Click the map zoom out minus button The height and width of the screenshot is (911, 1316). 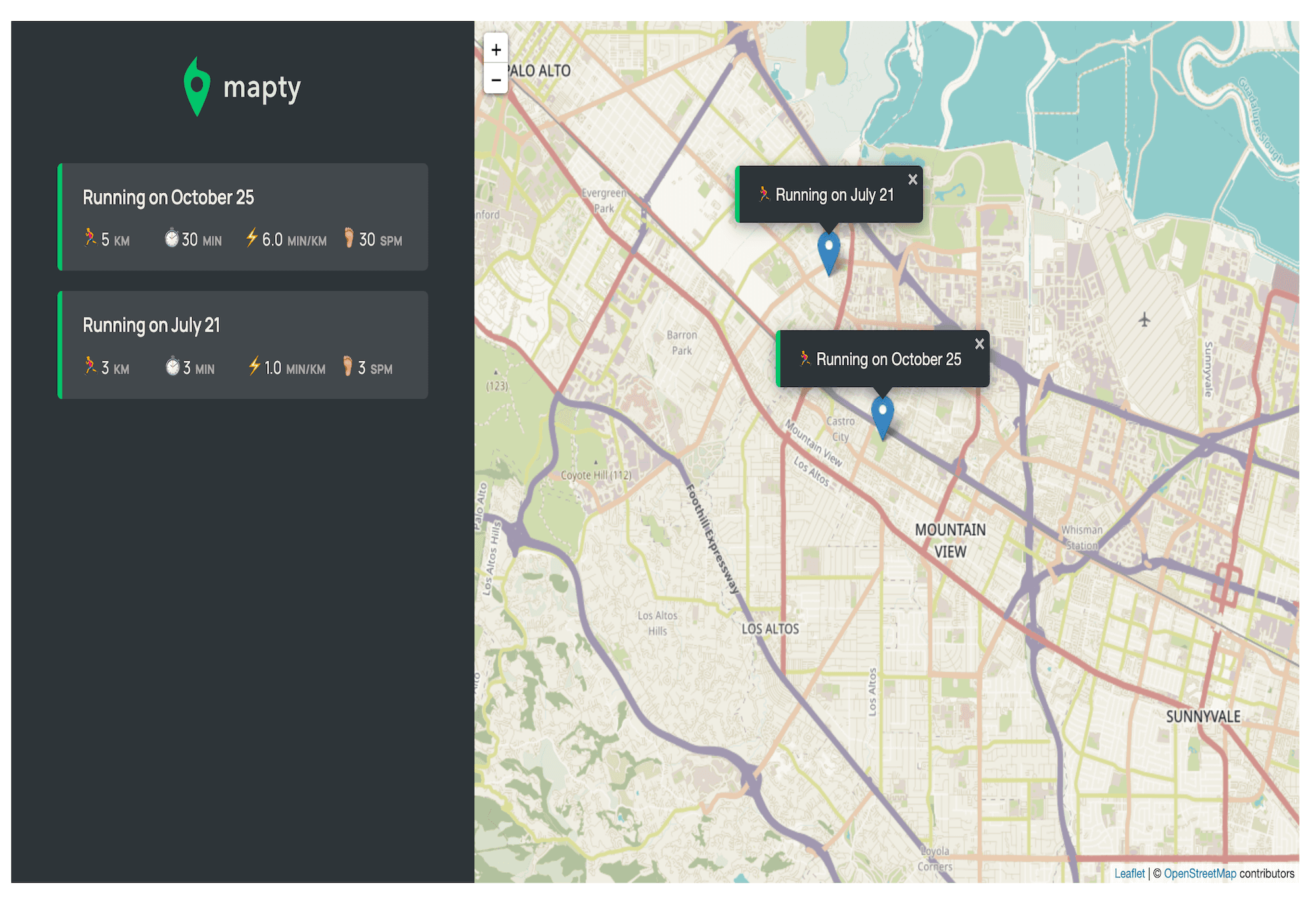pyautogui.click(x=495, y=80)
